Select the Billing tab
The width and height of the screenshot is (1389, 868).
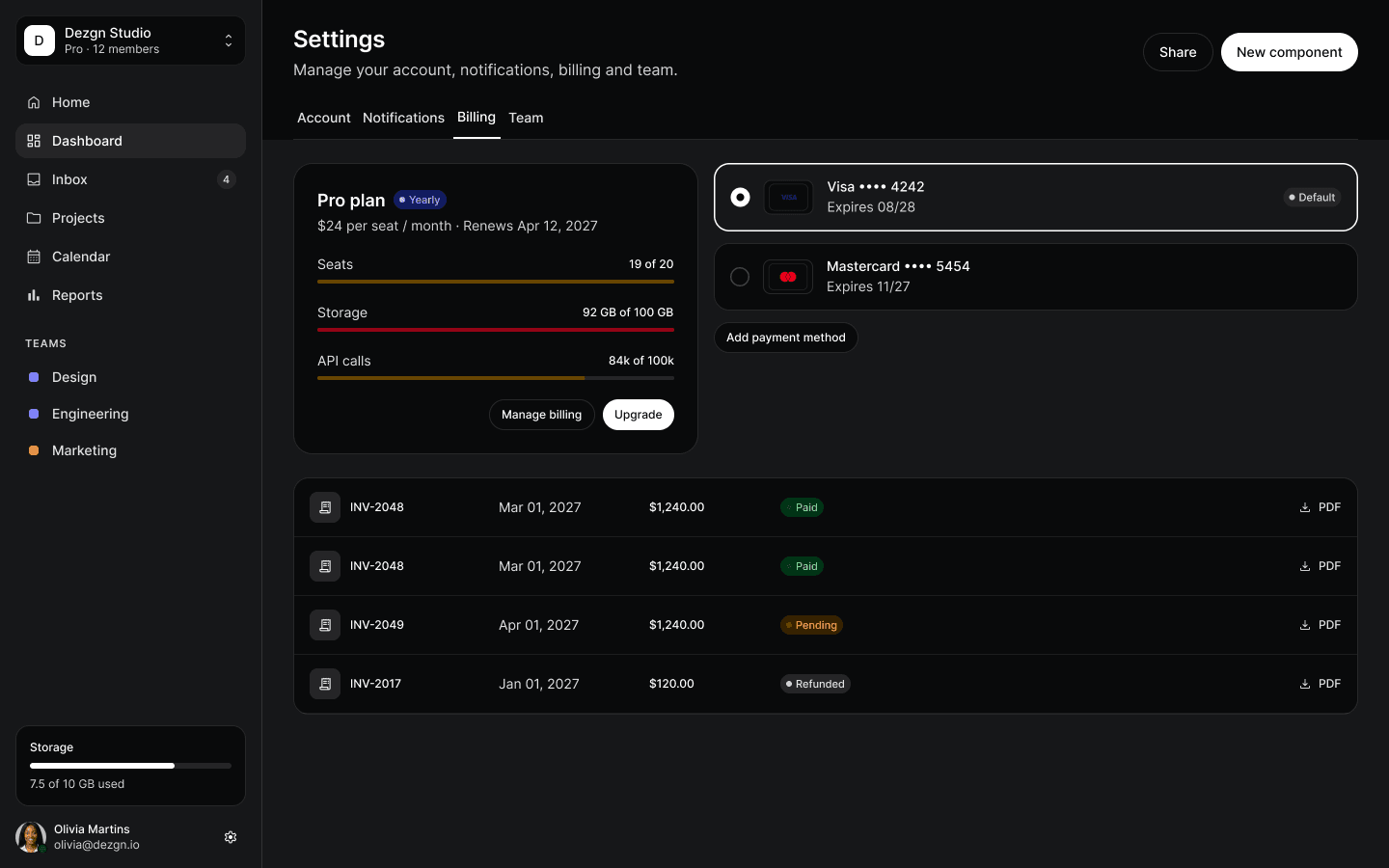coord(477,118)
